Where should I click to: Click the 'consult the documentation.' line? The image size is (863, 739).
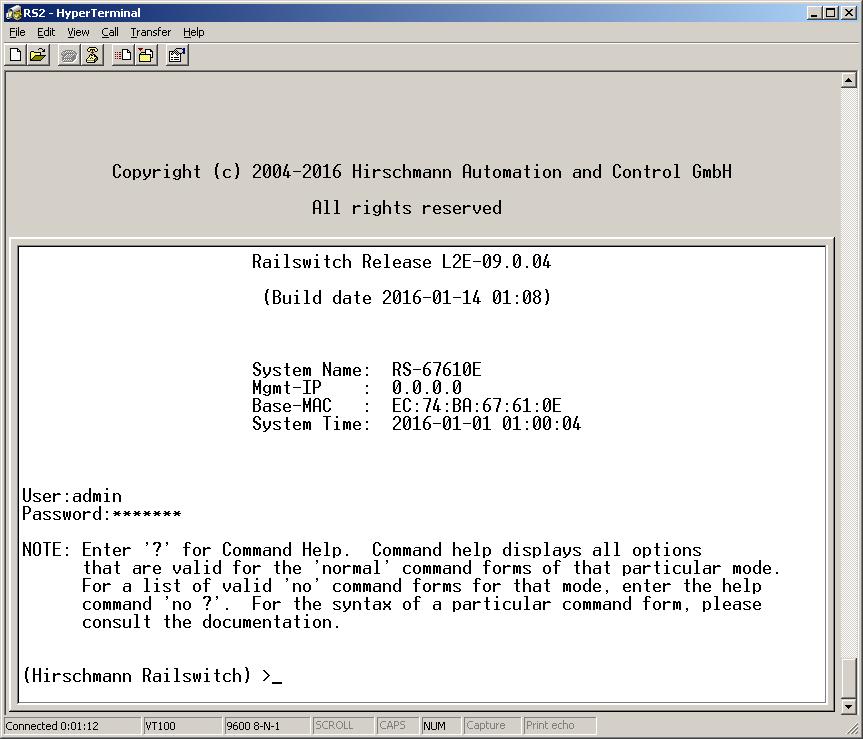point(211,622)
